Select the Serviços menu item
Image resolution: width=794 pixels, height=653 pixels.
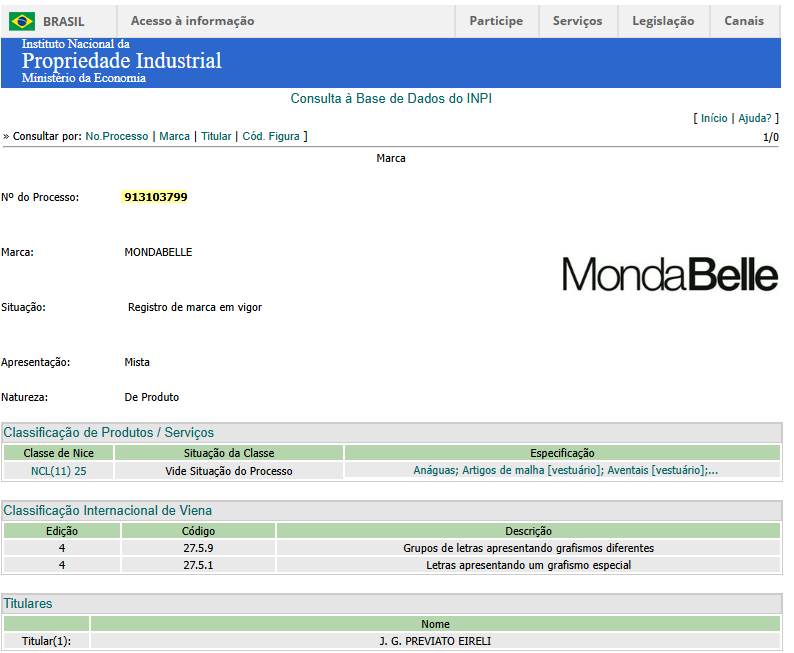pos(577,21)
